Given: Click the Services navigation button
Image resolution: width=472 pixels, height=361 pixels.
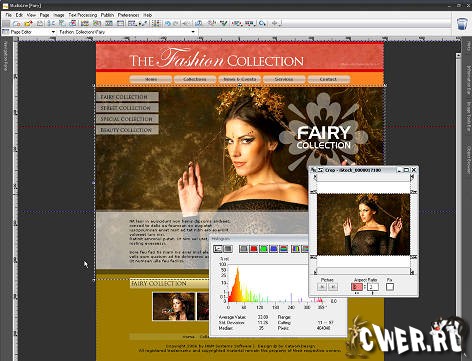Looking at the screenshot, I should 284,79.
